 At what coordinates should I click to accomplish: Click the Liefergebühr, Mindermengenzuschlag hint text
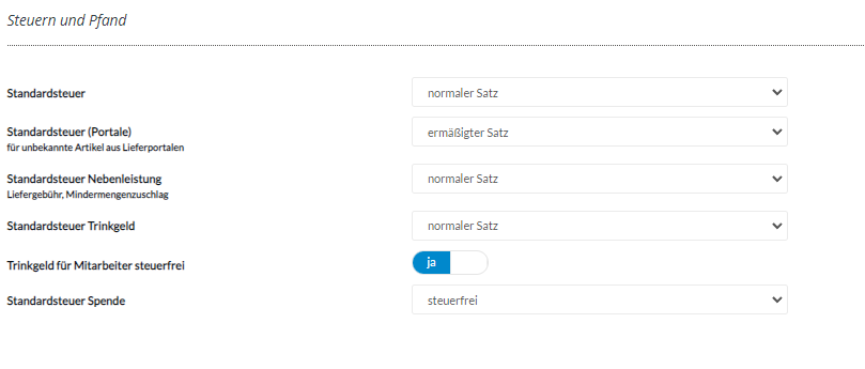point(87,195)
